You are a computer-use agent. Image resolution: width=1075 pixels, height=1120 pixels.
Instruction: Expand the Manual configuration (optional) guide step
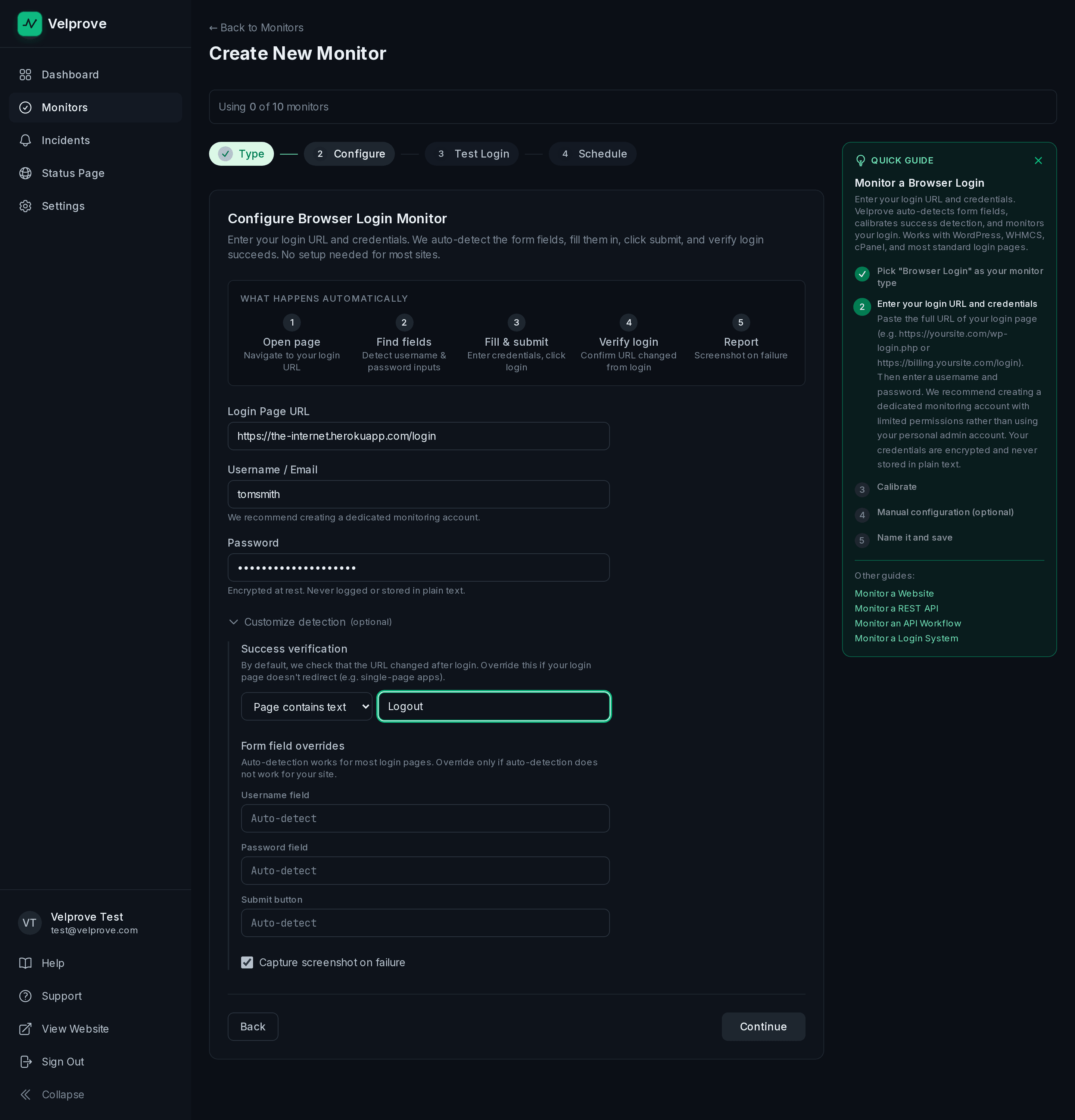click(x=945, y=513)
